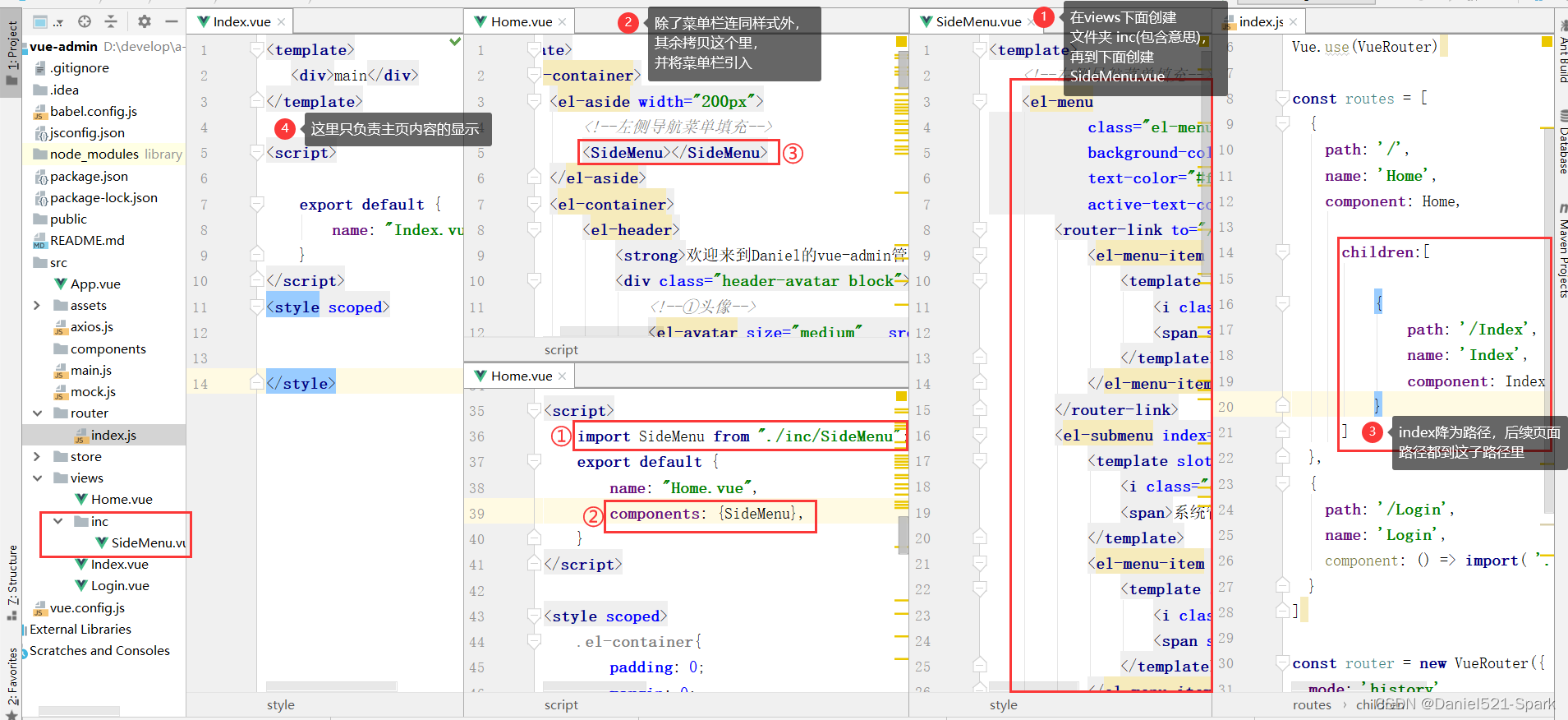Select the src folder
The width and height of the screenshot is (1568, 720).
point(49,263)
